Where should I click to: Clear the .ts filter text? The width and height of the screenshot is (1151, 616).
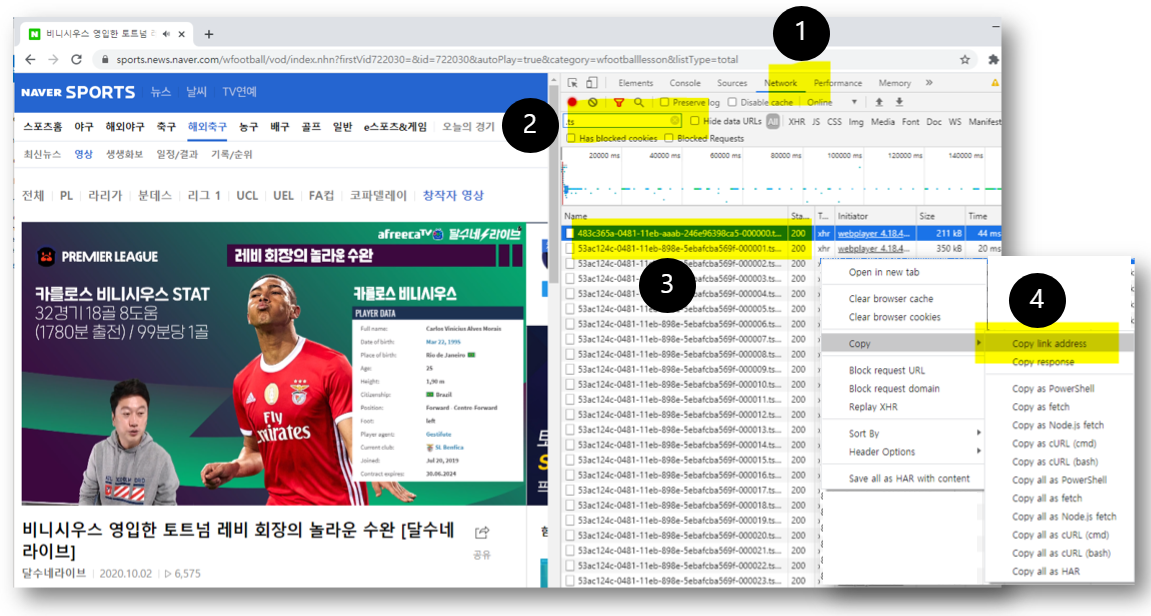coord(675,120)
